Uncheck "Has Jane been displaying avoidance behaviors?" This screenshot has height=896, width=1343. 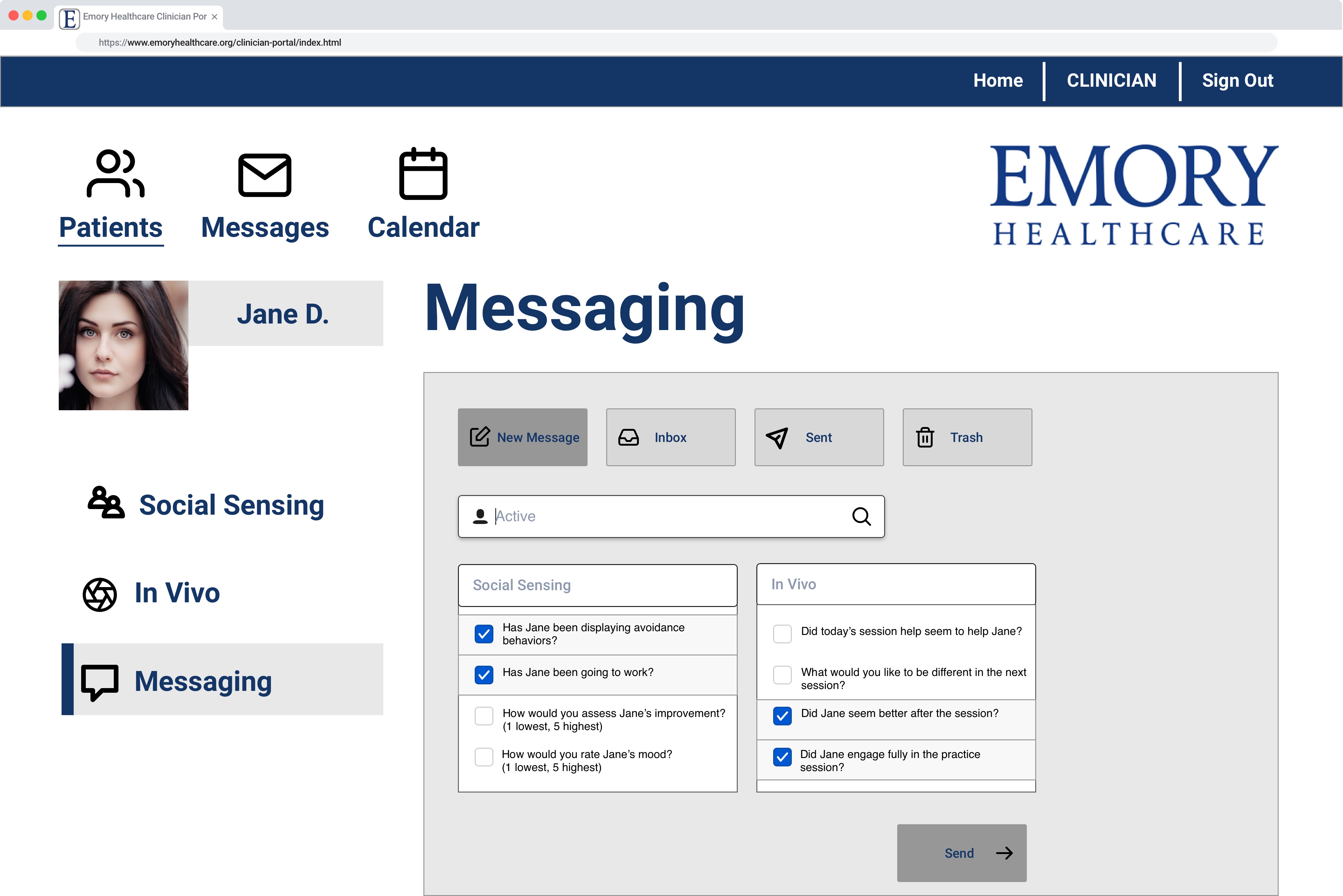[484, 634]
